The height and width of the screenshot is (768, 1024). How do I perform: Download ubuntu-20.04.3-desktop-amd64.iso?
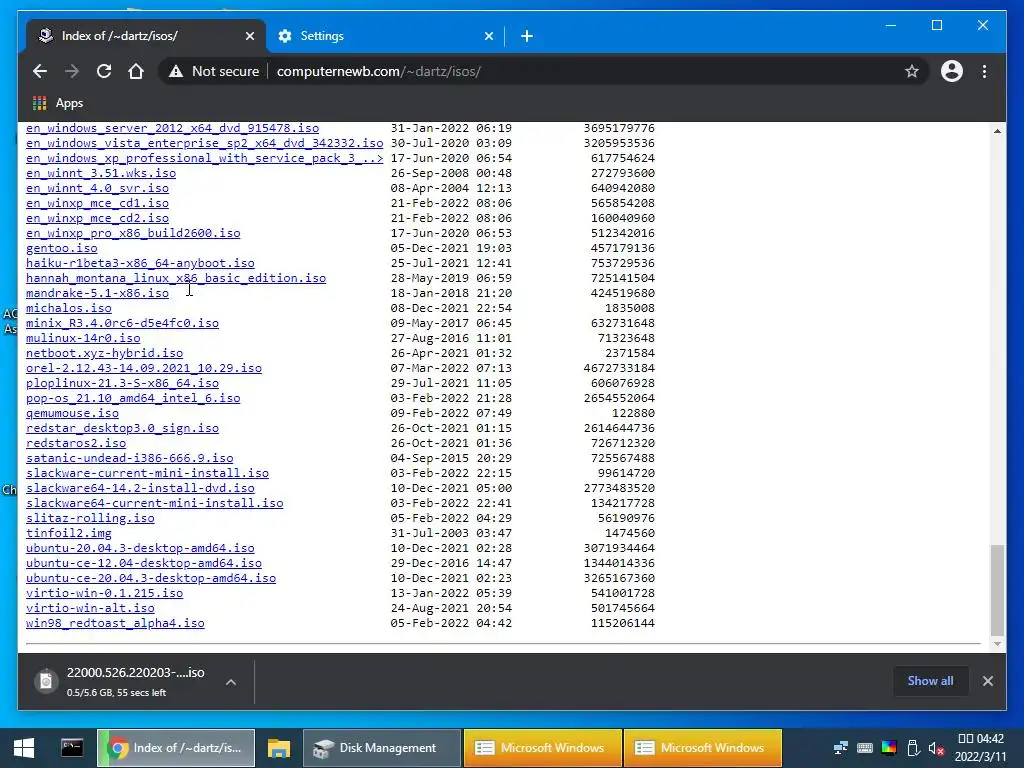[x=140, y=549]
